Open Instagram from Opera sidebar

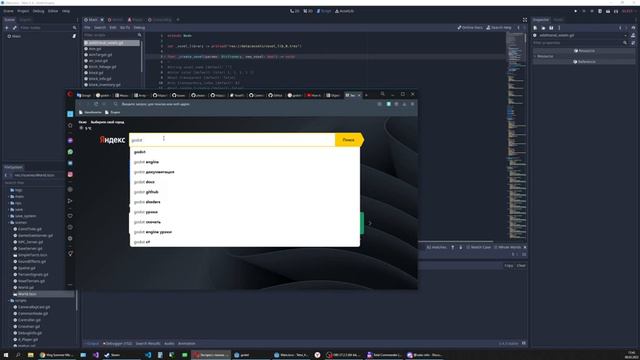tap(70, 174)
